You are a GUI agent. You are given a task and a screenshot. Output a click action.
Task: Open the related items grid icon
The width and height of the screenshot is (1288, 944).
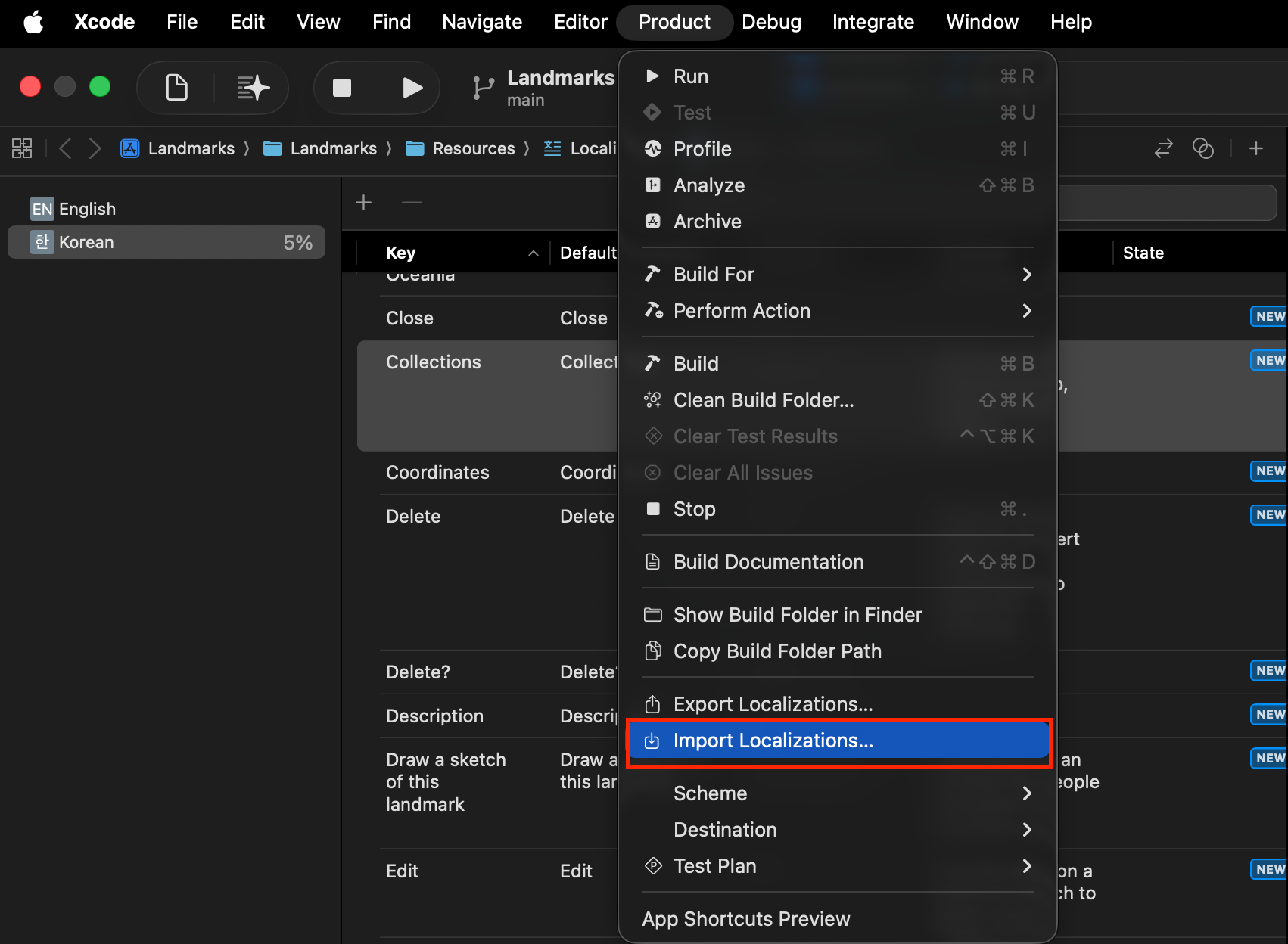point(22,148)
